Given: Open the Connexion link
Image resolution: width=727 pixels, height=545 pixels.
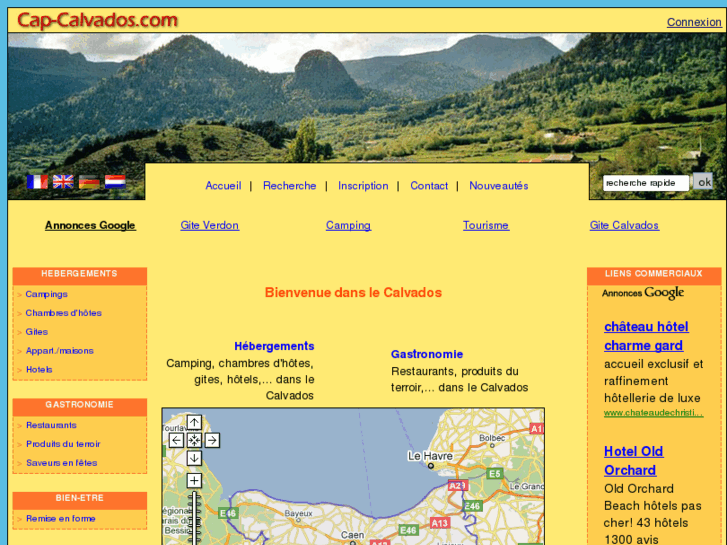Looking at the screenshot, I should coord(694,22).
